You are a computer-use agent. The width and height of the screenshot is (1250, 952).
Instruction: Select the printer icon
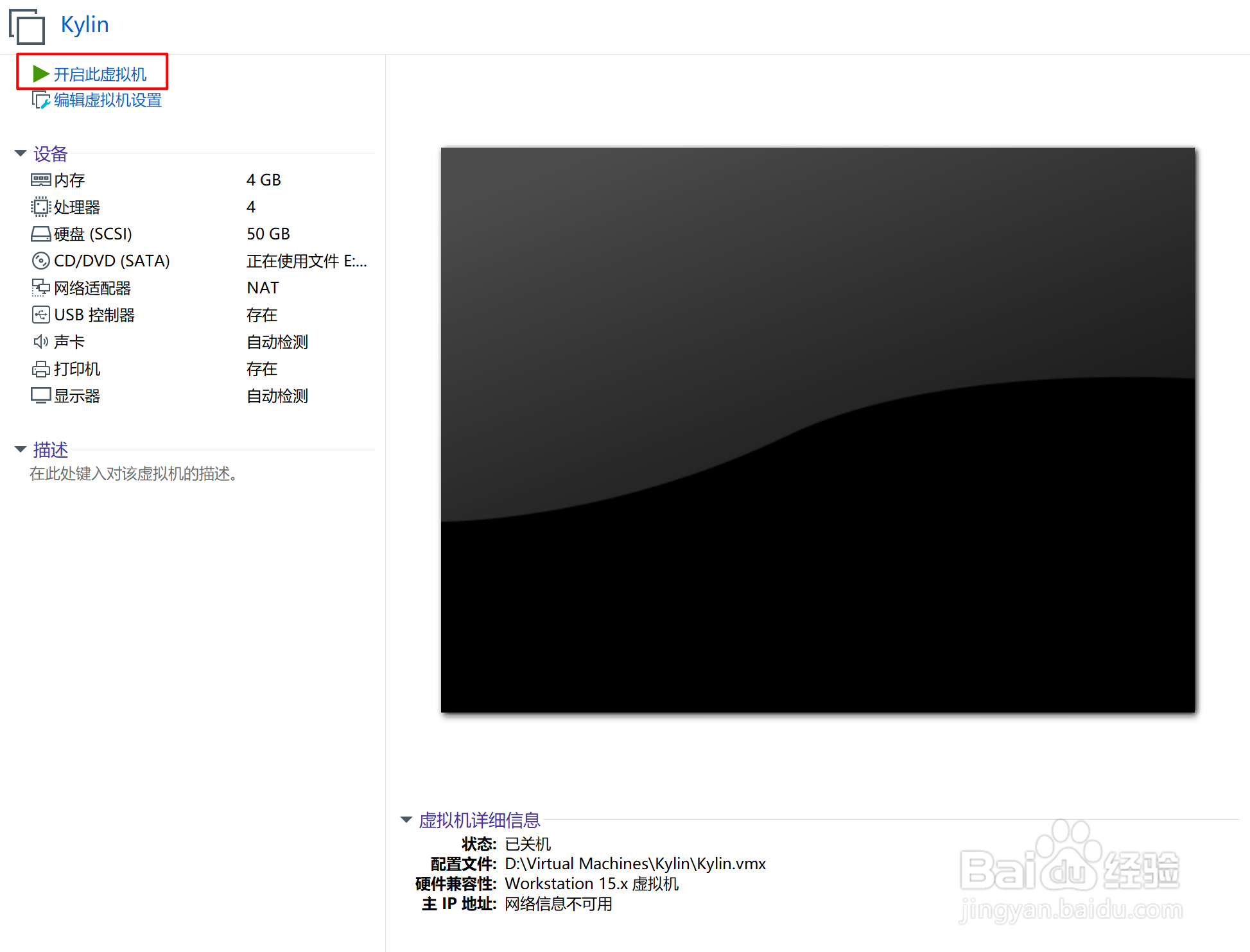(40, 368)
